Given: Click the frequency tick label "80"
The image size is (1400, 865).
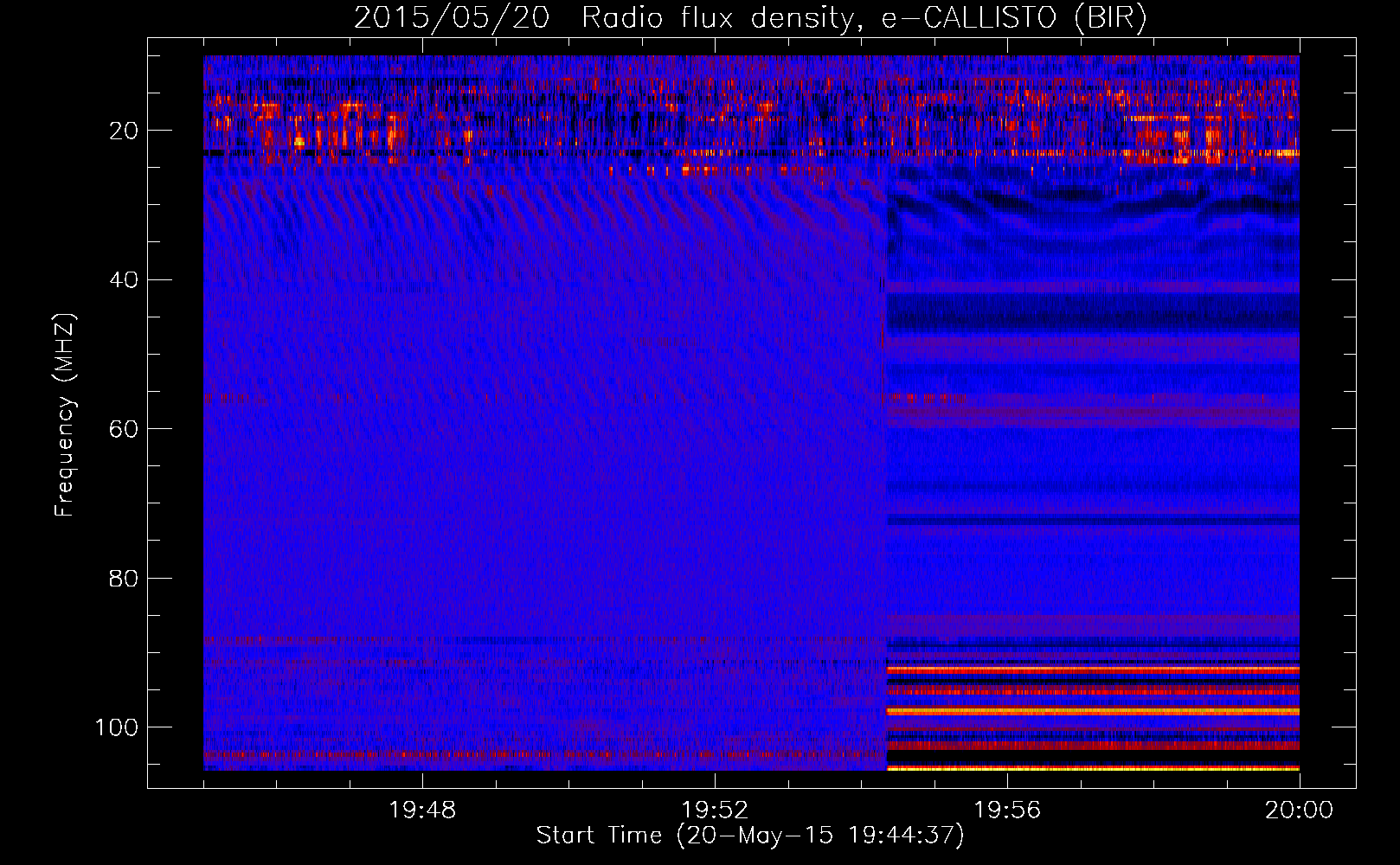Looking at the screenshot, I should (x=124, y=578).
